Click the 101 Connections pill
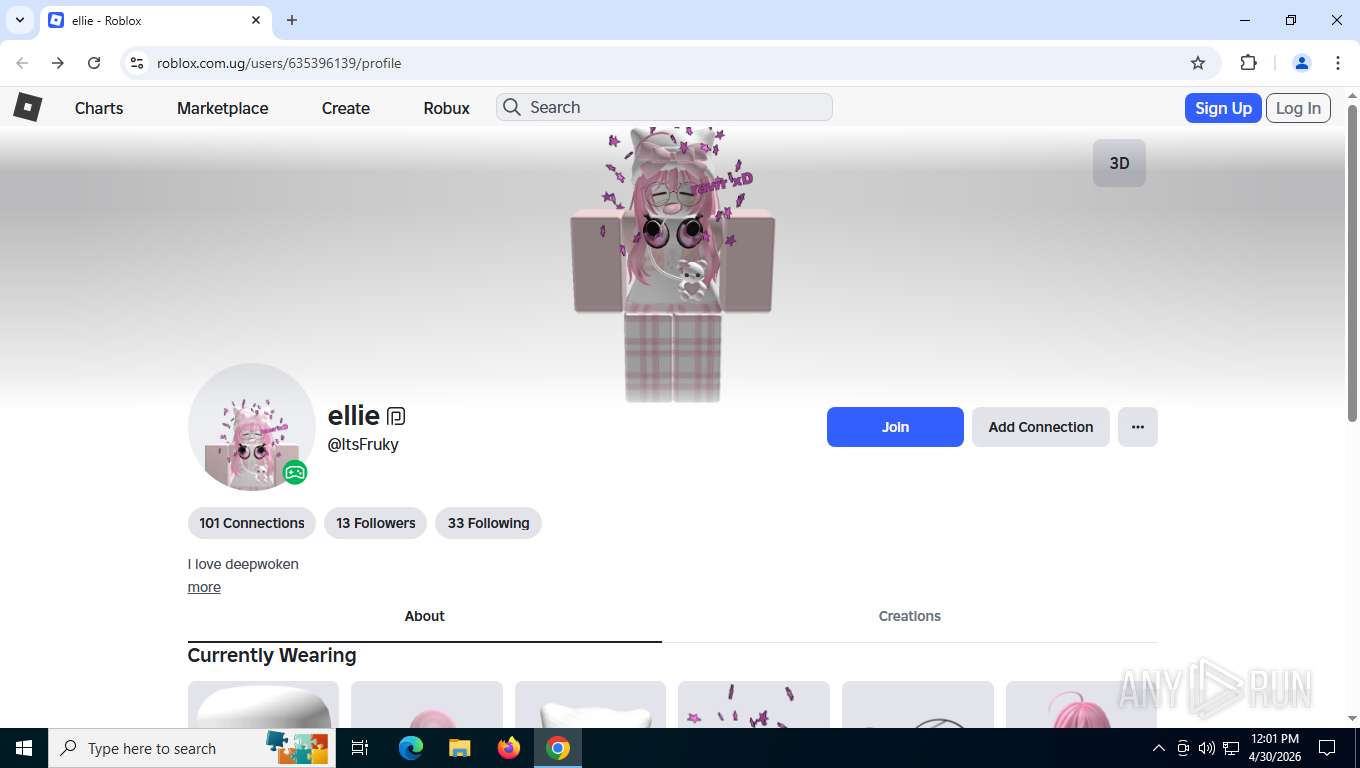 pyautogui.click(x=252, y=523)
